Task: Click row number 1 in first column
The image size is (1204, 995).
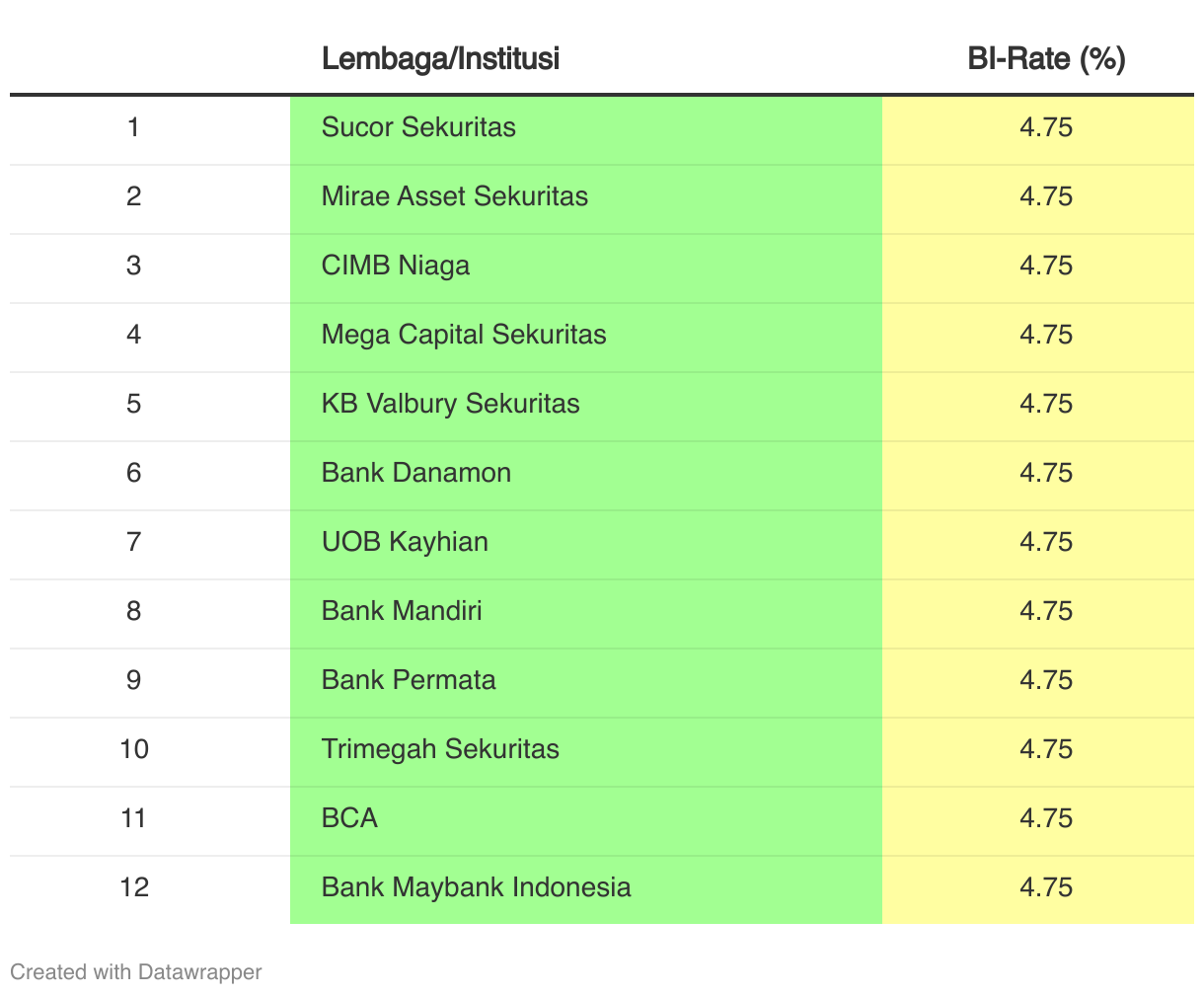Action: point(134,128)
